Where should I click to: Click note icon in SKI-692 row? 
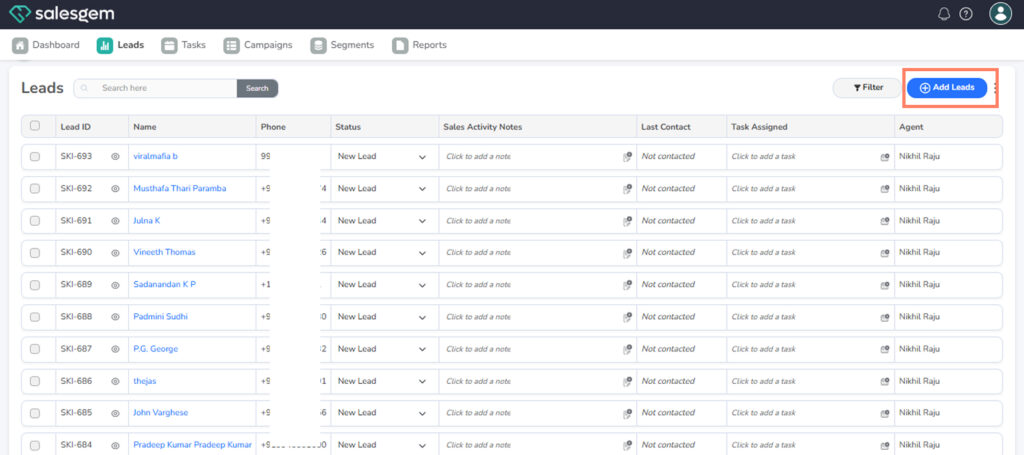pyautogui.click(x=627, y=189)
